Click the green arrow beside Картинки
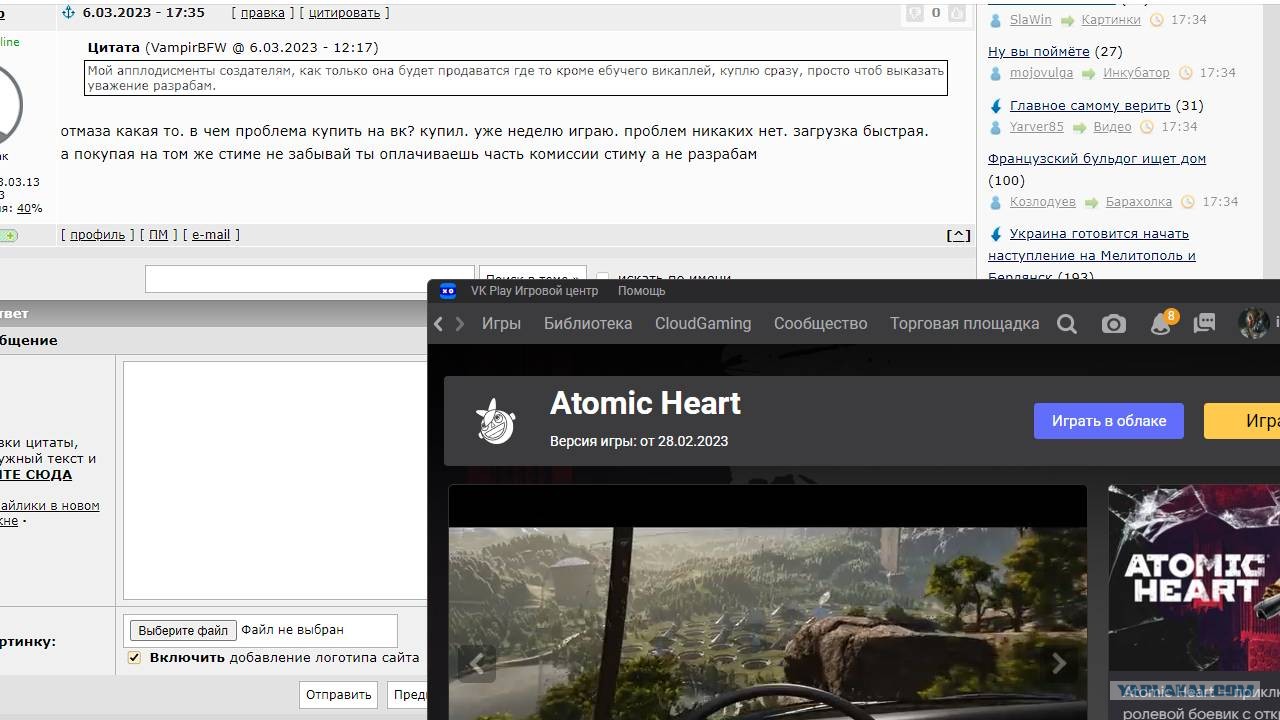The height and width of the screenshot is (720, 1280). pyautogui.click(x=1067, y=20)
